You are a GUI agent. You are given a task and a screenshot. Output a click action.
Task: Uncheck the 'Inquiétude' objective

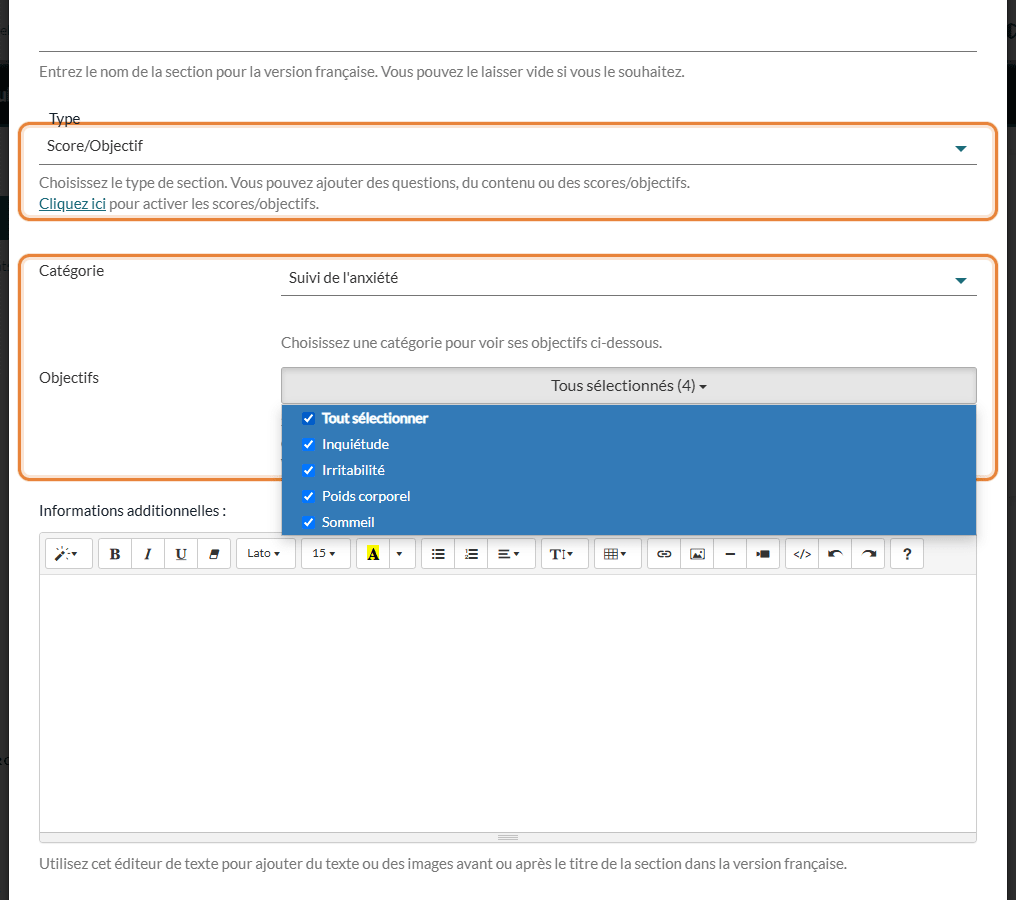(x=308, y=444)
